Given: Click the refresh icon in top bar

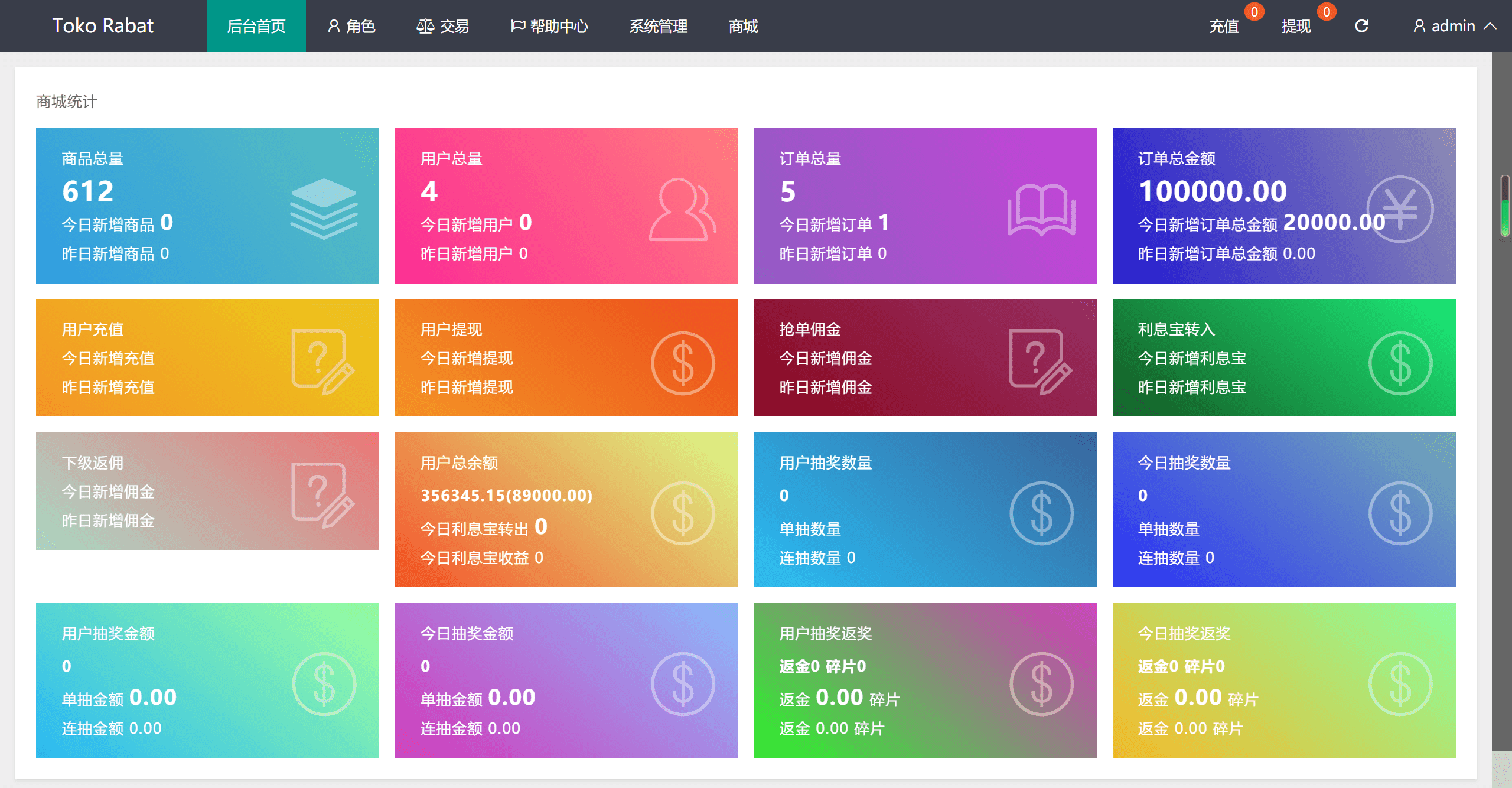Looking at the screenshot, I should [x=1361, y=26].
